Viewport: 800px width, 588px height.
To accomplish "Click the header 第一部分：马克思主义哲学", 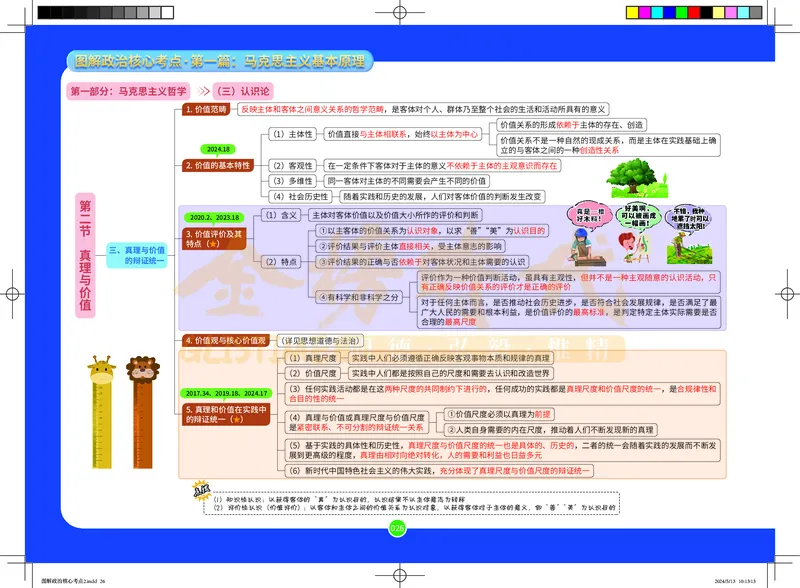I will coord(128,88).
